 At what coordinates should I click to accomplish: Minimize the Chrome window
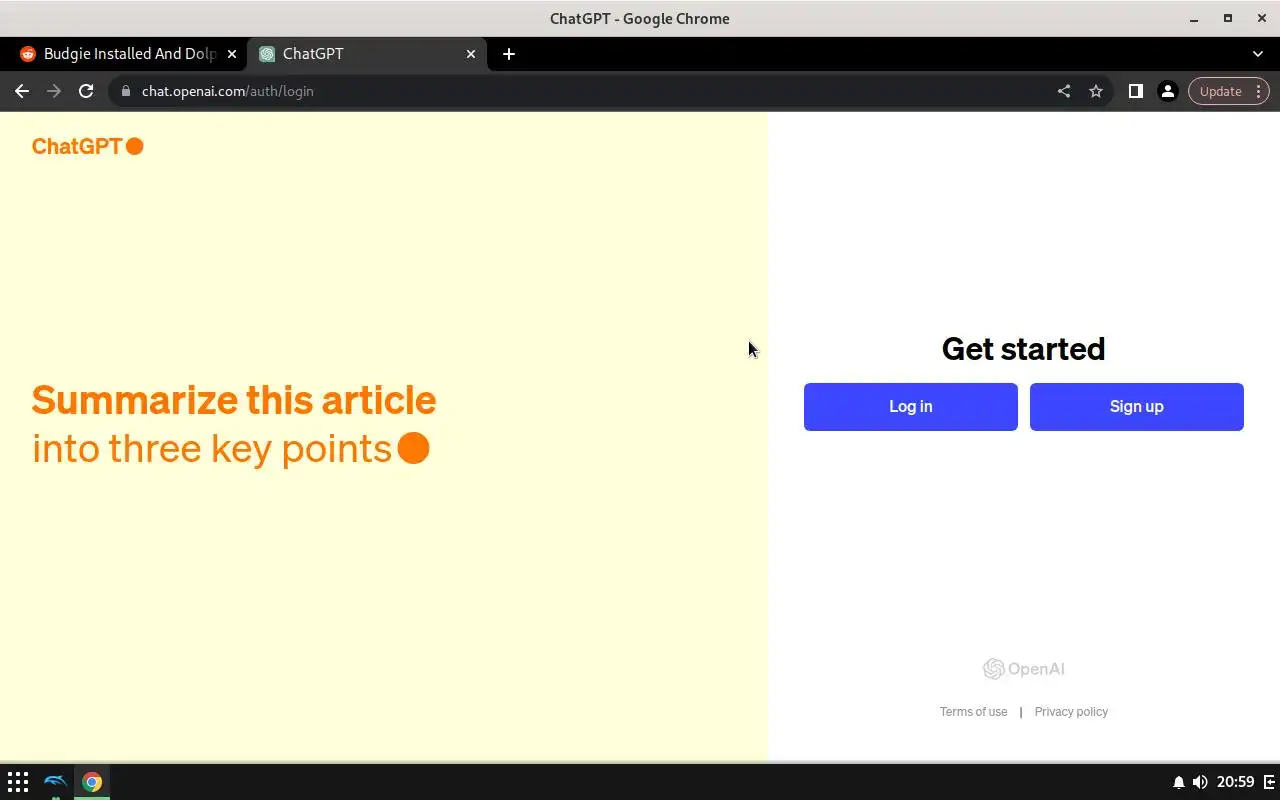pyautogui.click(x=1194, y=19)
